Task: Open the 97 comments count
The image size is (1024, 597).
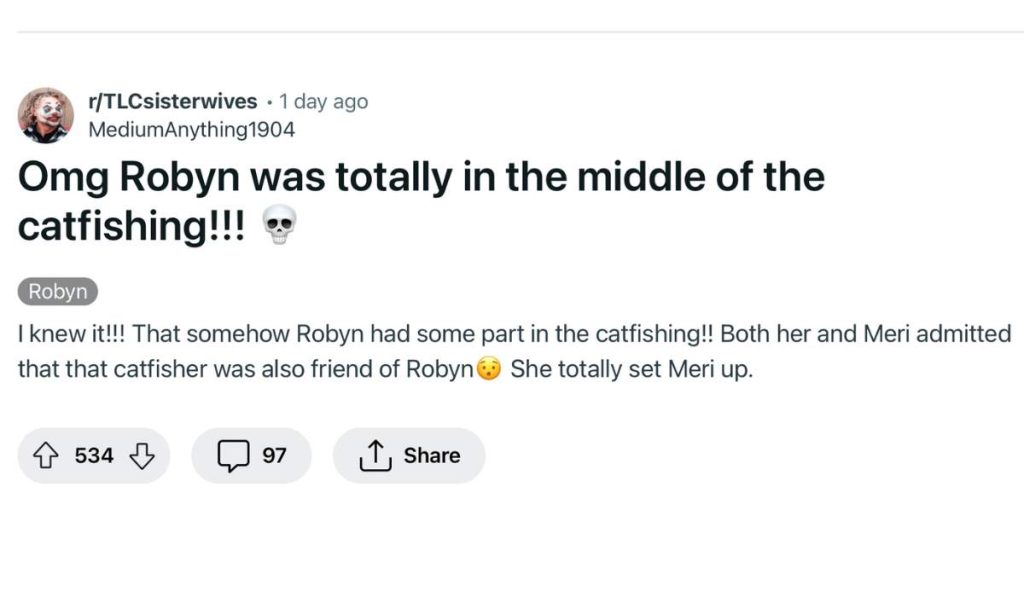Action: coord(274,456)
